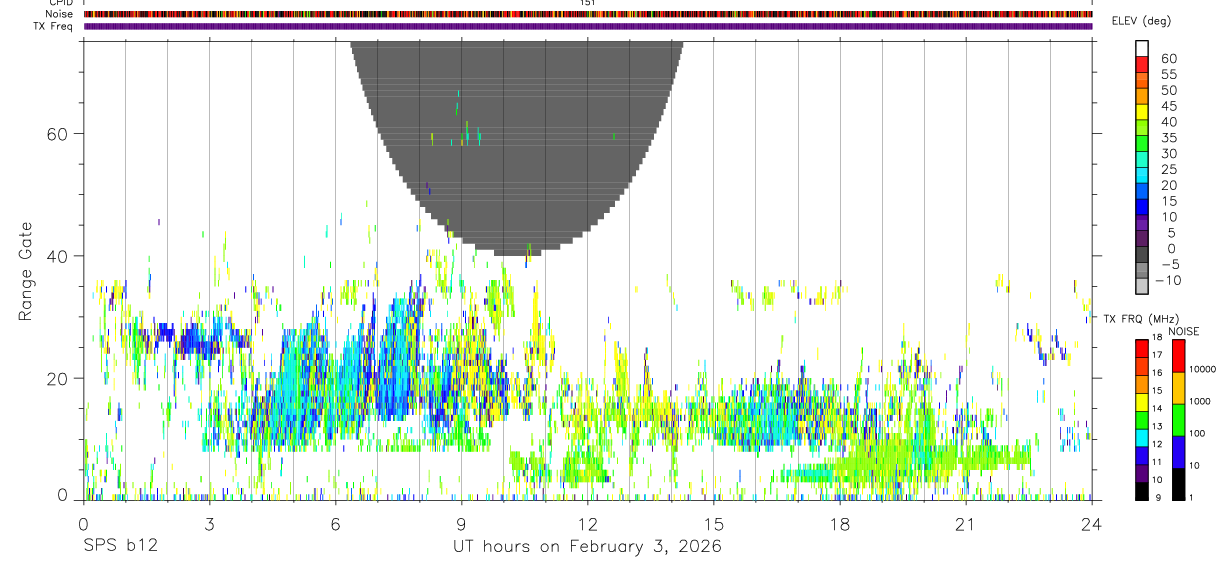
Task: Click the "100" label on NOISE scale
Action: [1196, 434]
